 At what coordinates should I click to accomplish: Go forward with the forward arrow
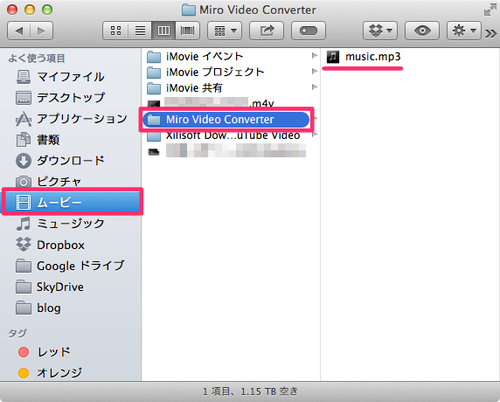tap(42, 31)
